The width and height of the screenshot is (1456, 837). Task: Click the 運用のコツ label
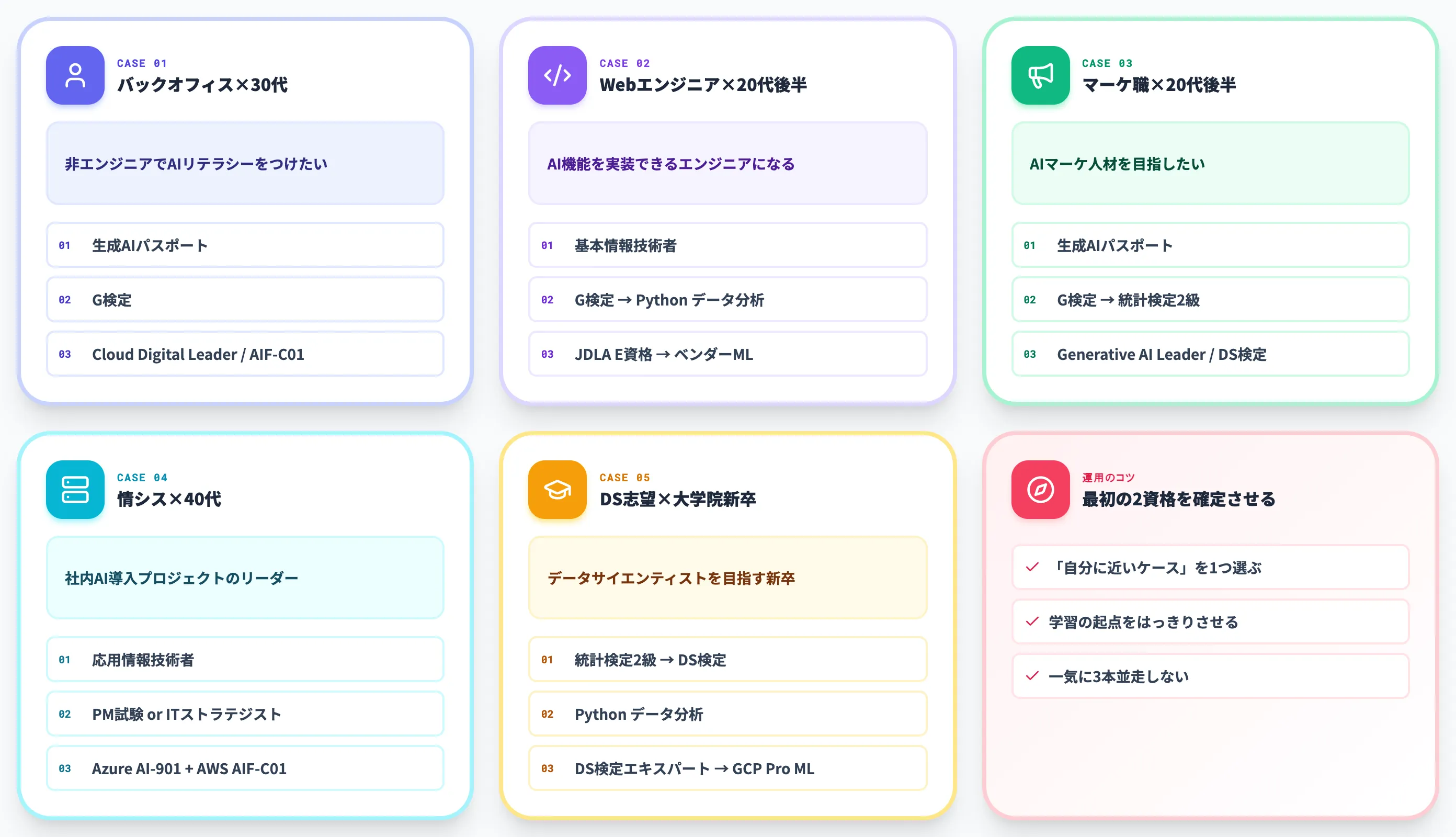(1108, 478)
